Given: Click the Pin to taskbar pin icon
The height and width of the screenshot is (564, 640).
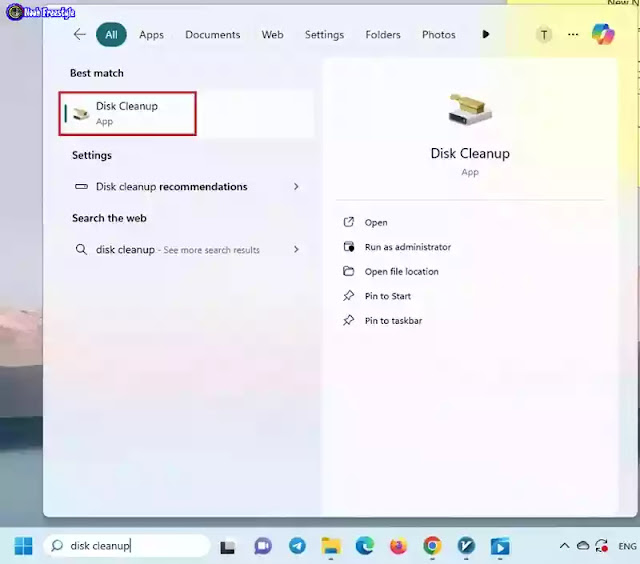Looking at the screenshot, I should (x=349, y=320).
